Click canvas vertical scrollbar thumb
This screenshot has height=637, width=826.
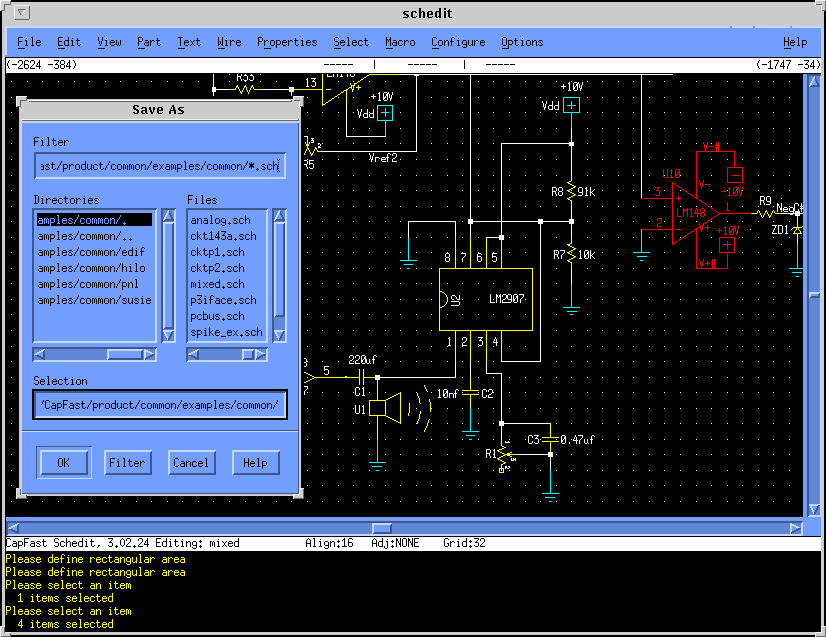(x=814, y=295)
